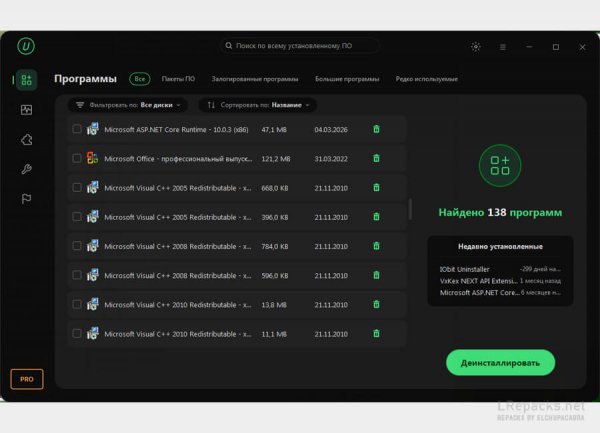Screen dimensions: 600x433
Task: Check Visual C++ 2005 Redistributable 668,0 KB box
Action: (77, 187)
